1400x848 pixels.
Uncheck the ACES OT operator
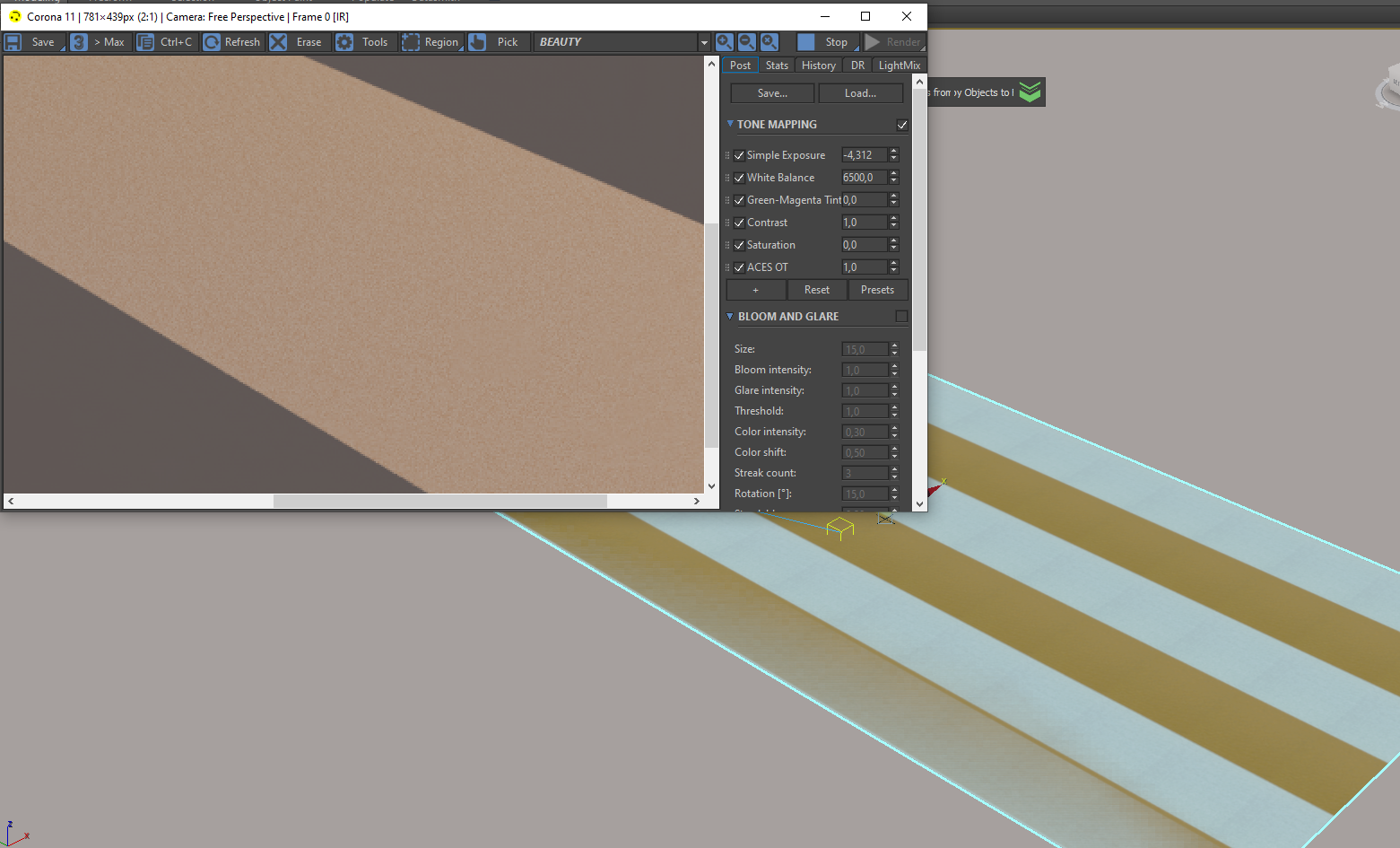coord(739,267)
